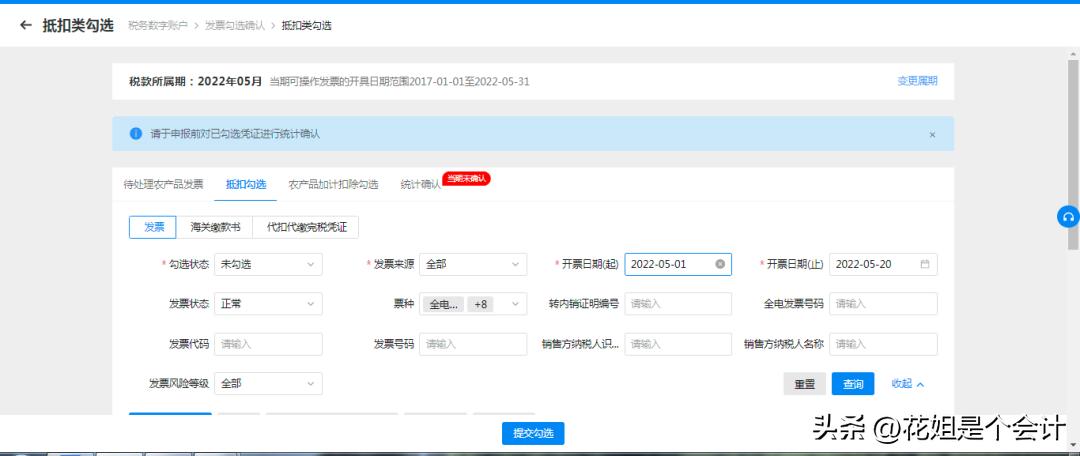Open the headset customer service button
The width and height of the screenshot is (1080, 456).
1068,216
